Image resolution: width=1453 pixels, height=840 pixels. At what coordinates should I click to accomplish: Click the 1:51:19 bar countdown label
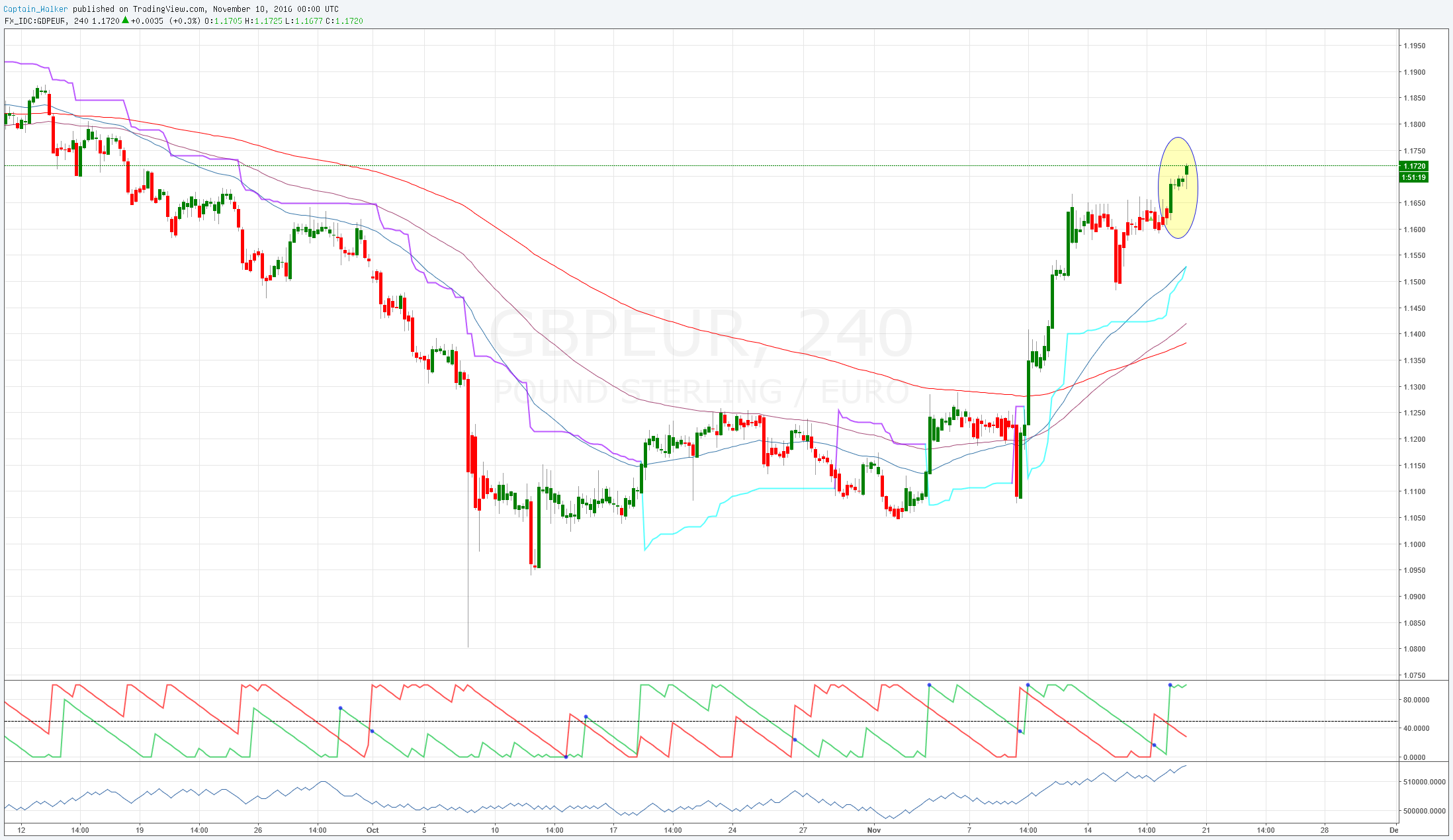click(x=1414, y=177)
